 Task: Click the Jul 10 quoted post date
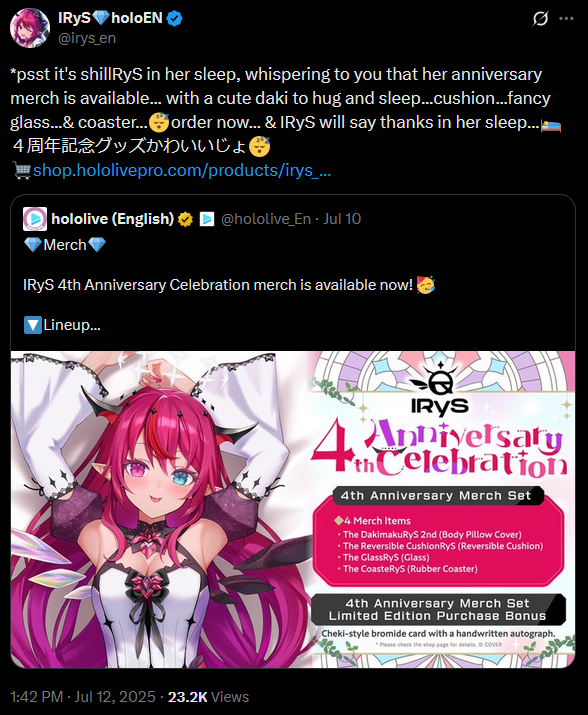coord(342,219)
